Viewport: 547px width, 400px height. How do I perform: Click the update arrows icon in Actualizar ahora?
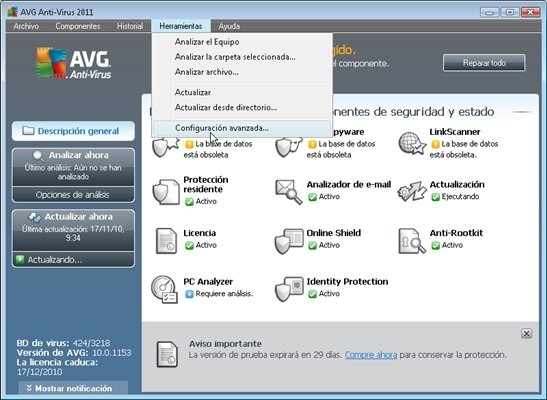click(x=35, y=217)
